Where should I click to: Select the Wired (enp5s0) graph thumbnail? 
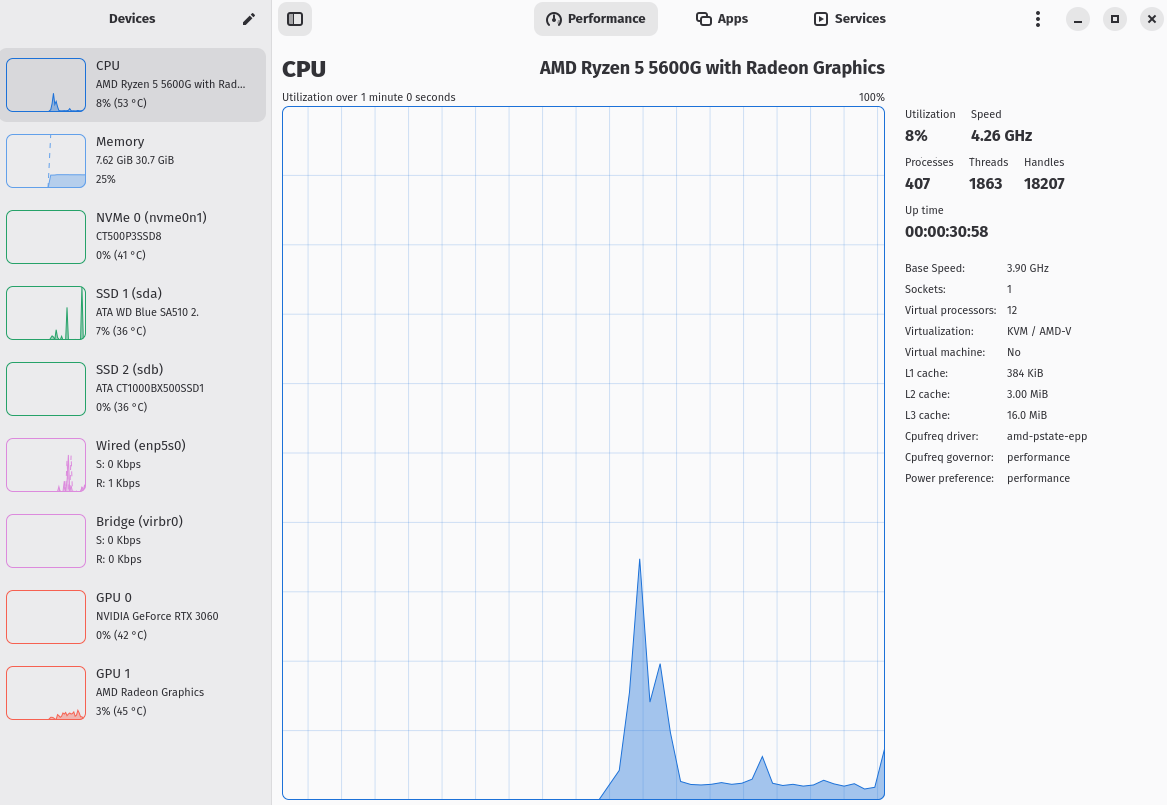(46, 464)
